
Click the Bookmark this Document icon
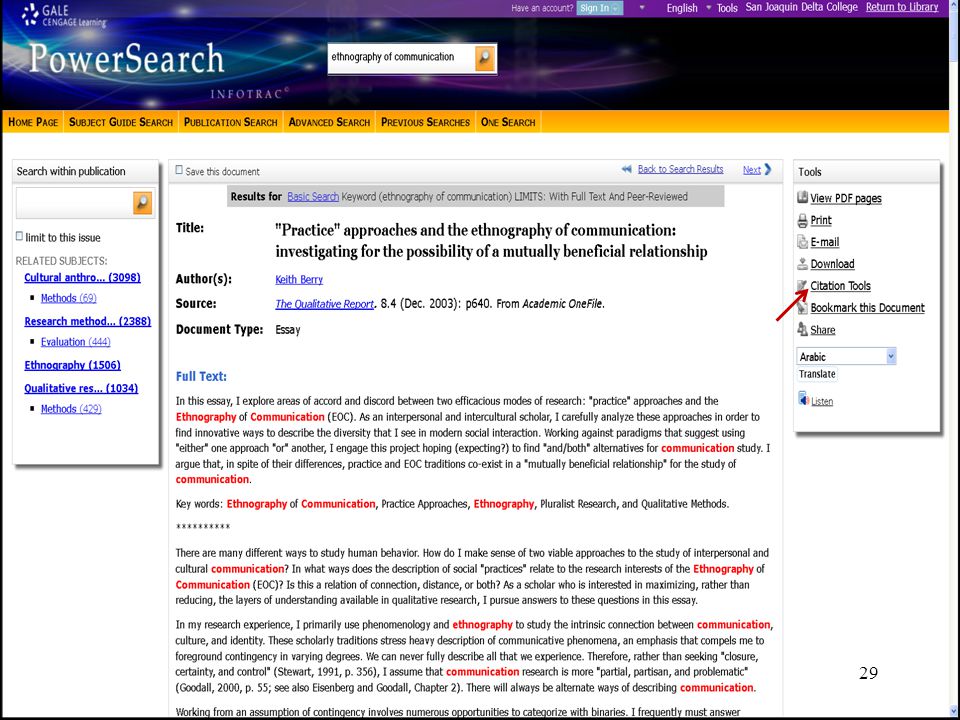(803, 308)
